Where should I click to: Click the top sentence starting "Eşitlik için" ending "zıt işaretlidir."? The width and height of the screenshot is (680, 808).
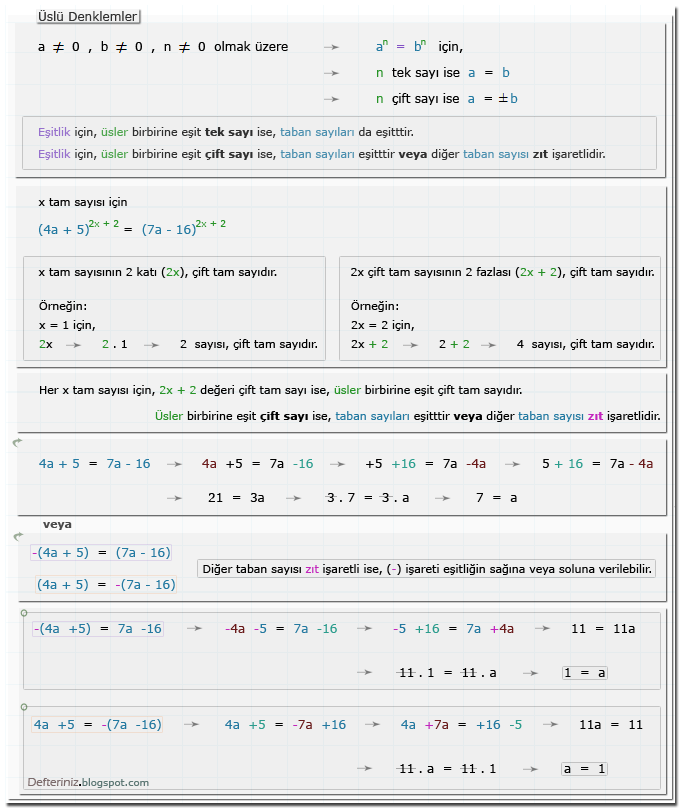[321, 154]
